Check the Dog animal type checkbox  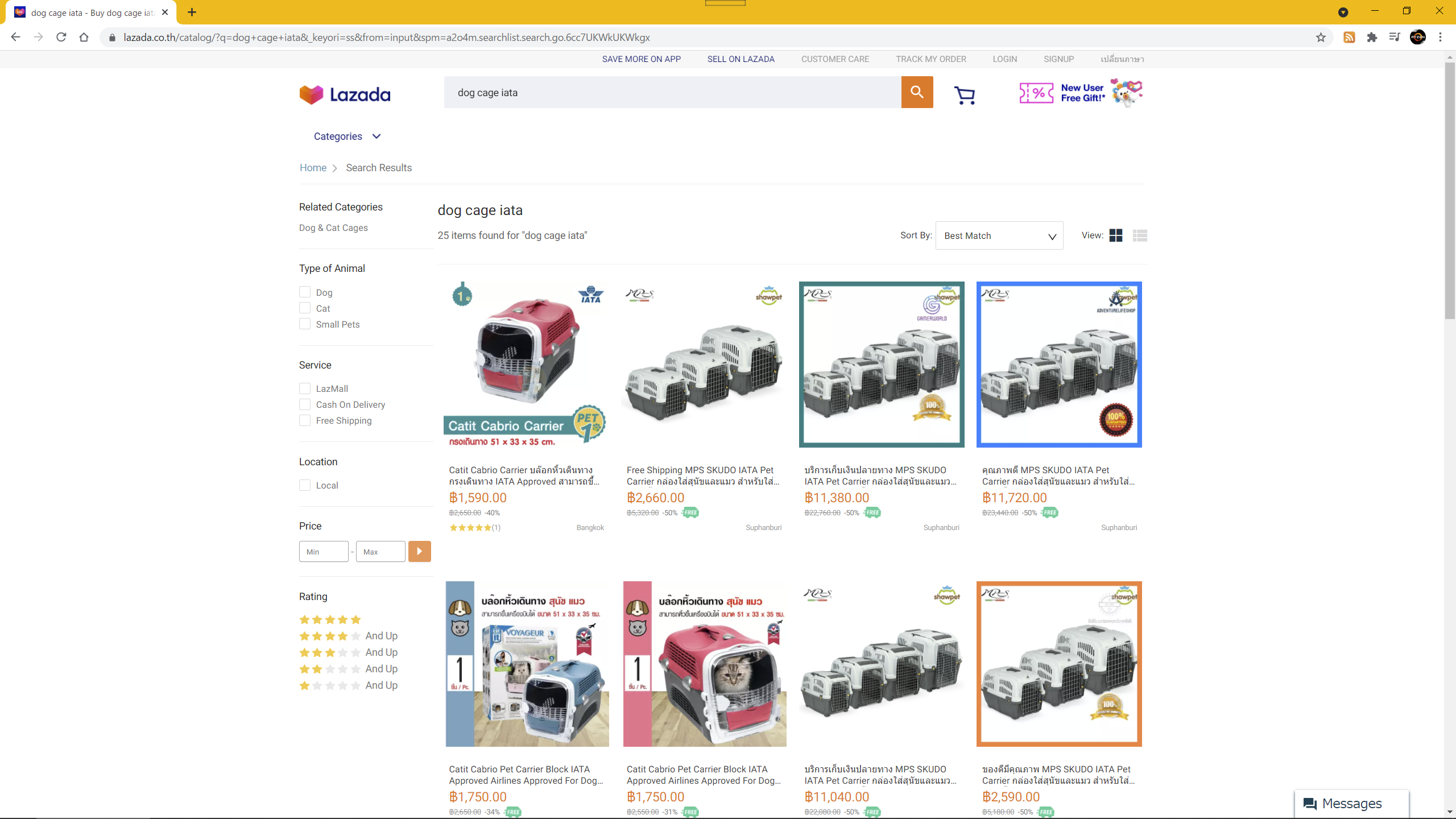[x=305, y=292]
